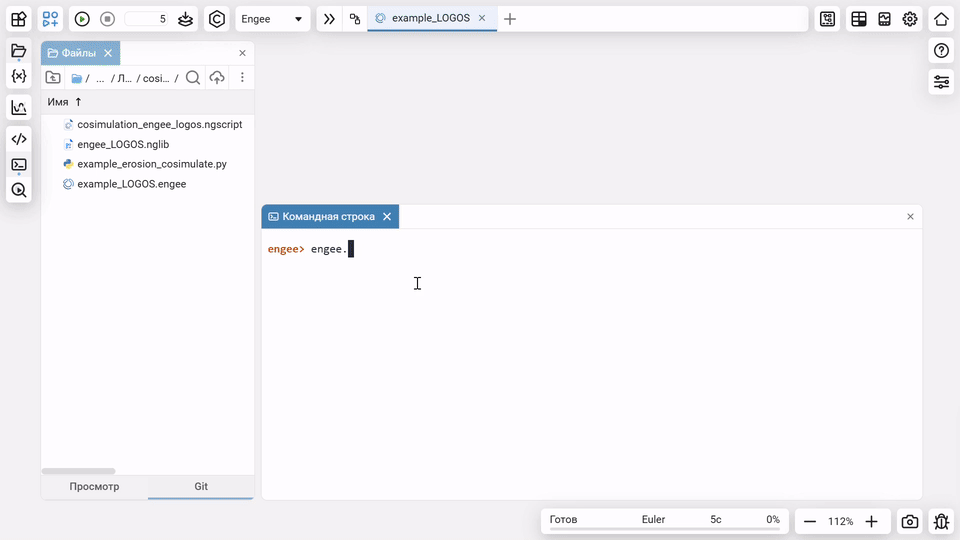Viewport: 960px width, 540px height.
Task: Open the table view icon
Action: [x=859, y=19]
